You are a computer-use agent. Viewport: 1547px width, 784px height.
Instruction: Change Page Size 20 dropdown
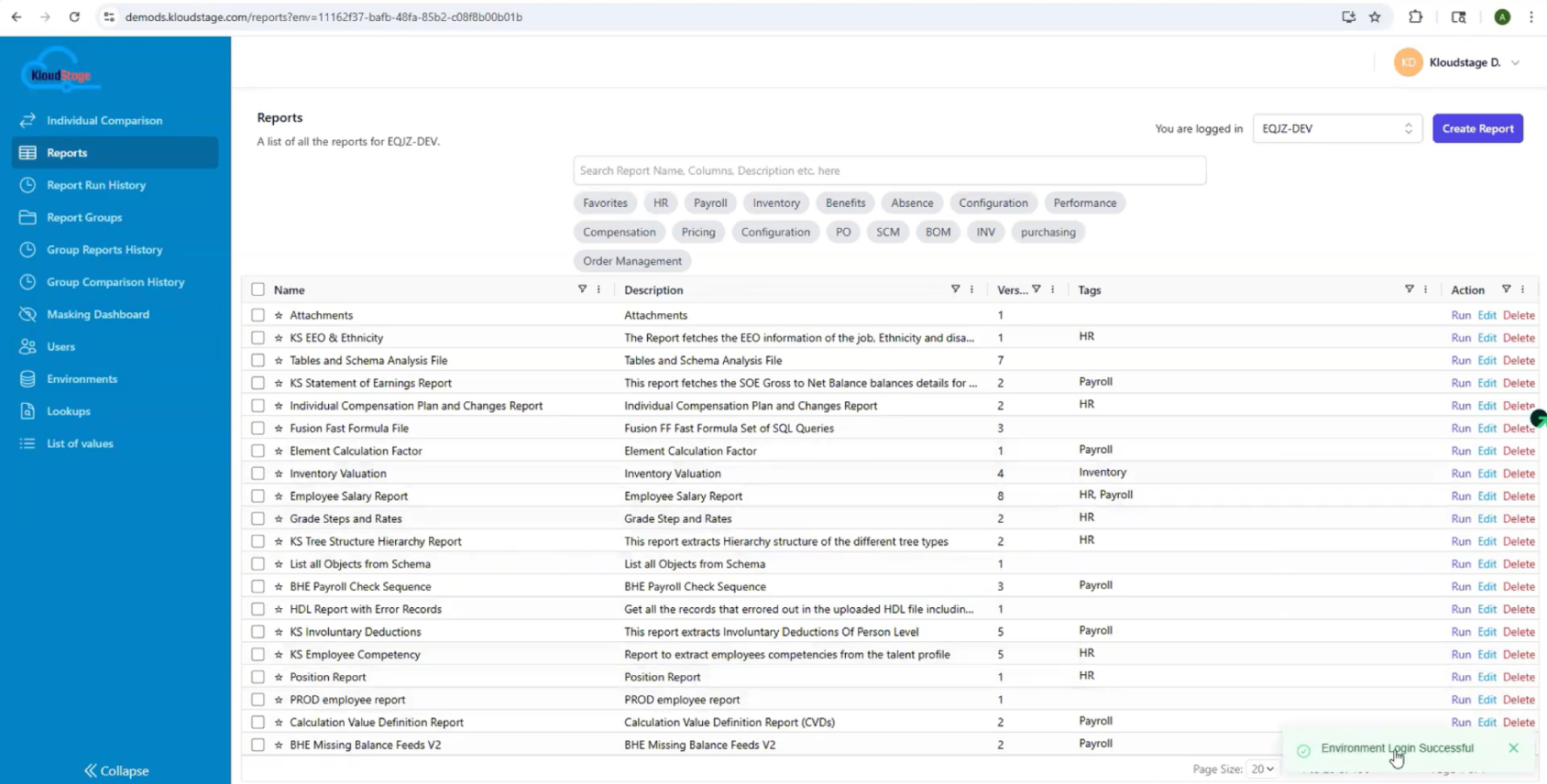click(x=1262, y=769)
